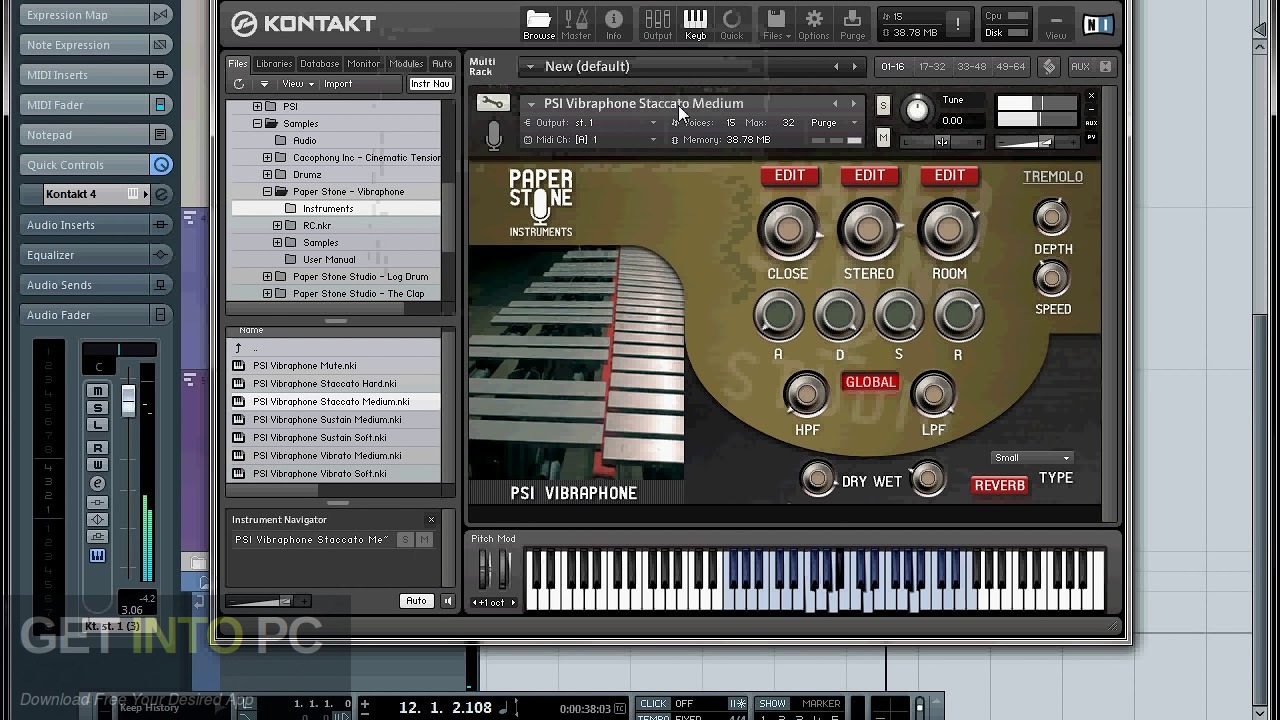Open the reverb type Small dropdown
Viewport: 1280px width, 720px height.
click(1031, 458)
